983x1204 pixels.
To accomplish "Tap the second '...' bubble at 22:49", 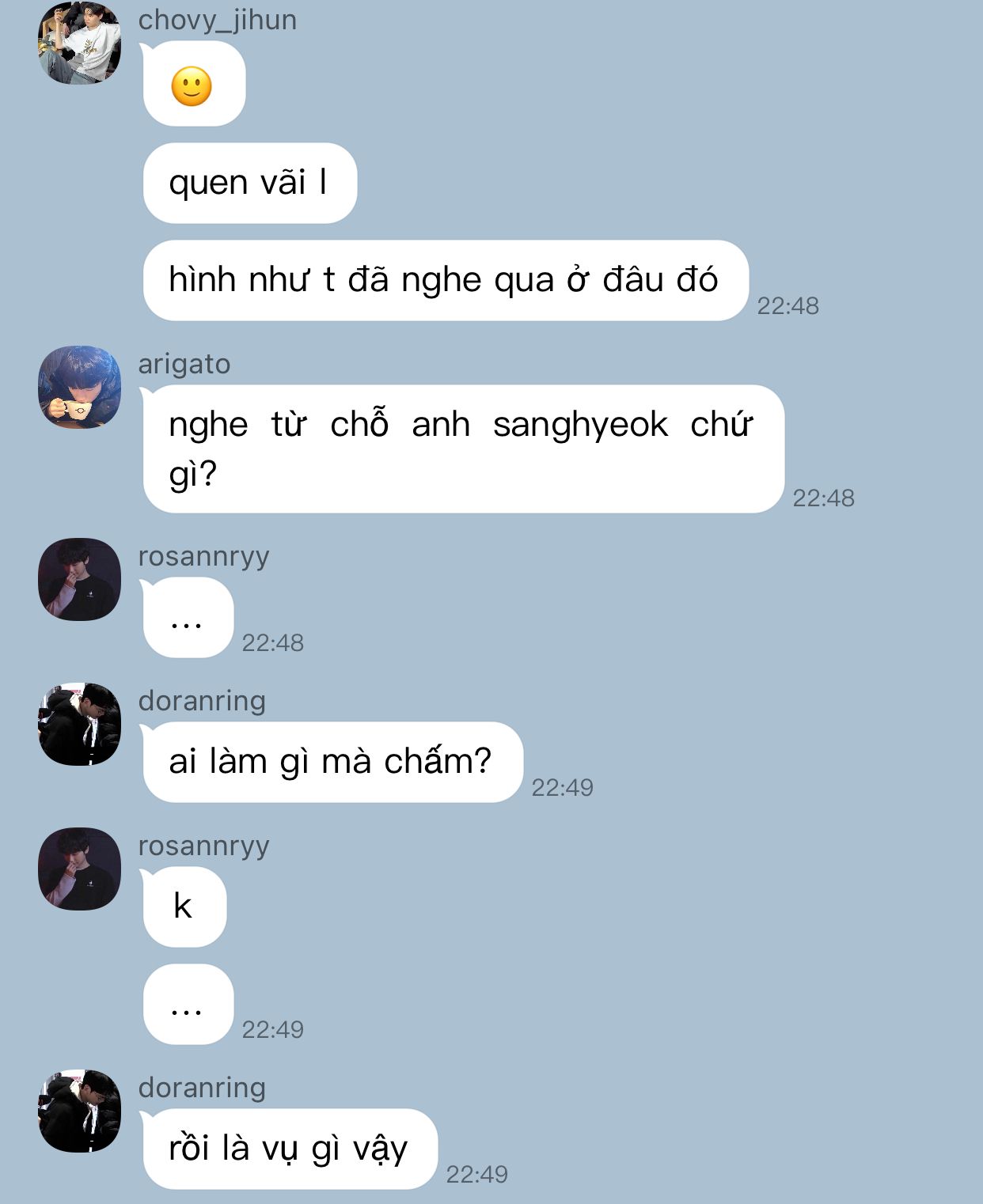I will (188, 1004).
